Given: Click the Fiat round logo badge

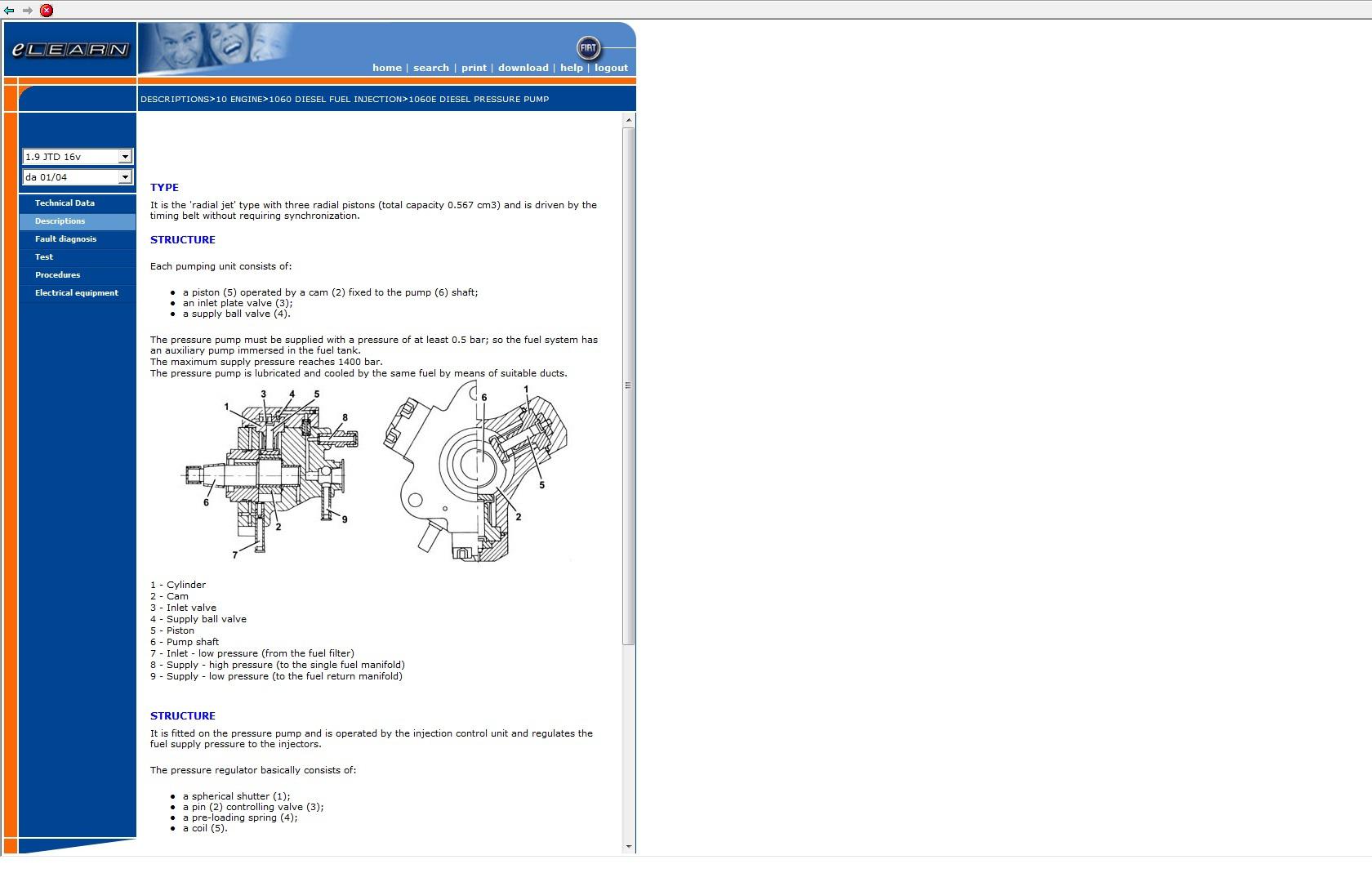Looking at the screenshot, I should pos(588,47).
